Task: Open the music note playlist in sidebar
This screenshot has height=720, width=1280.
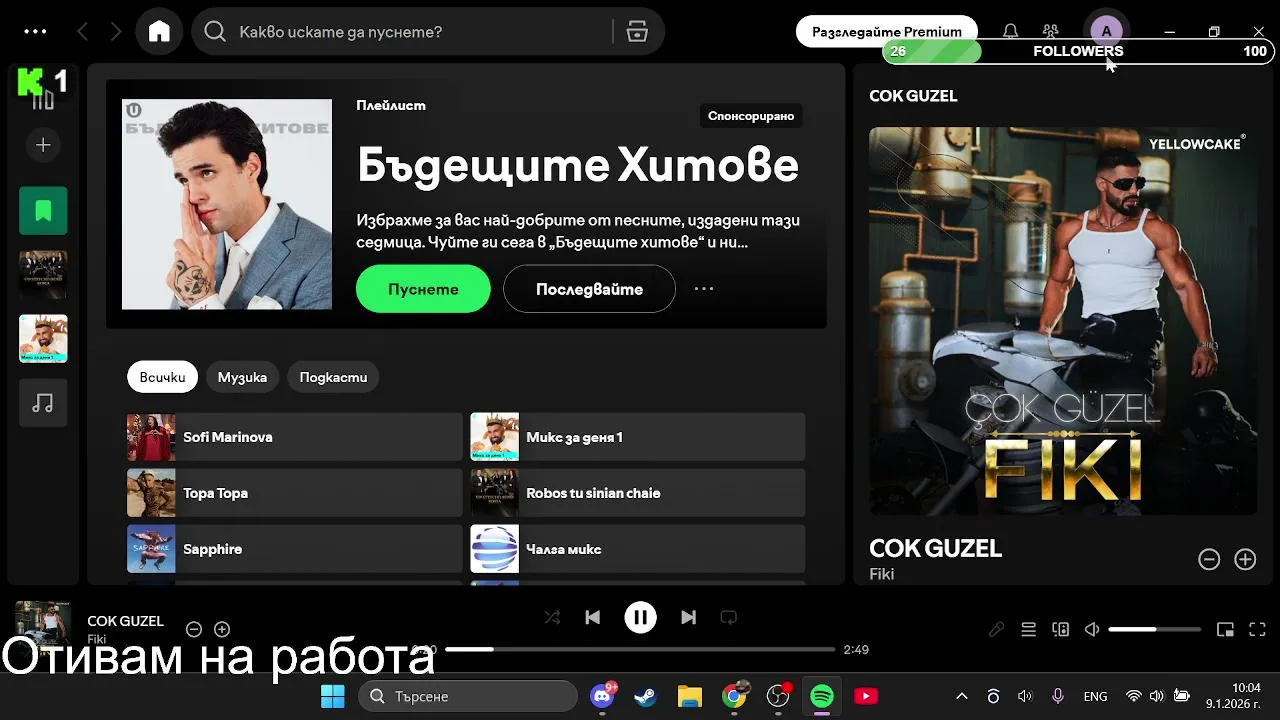Action: 43,403
